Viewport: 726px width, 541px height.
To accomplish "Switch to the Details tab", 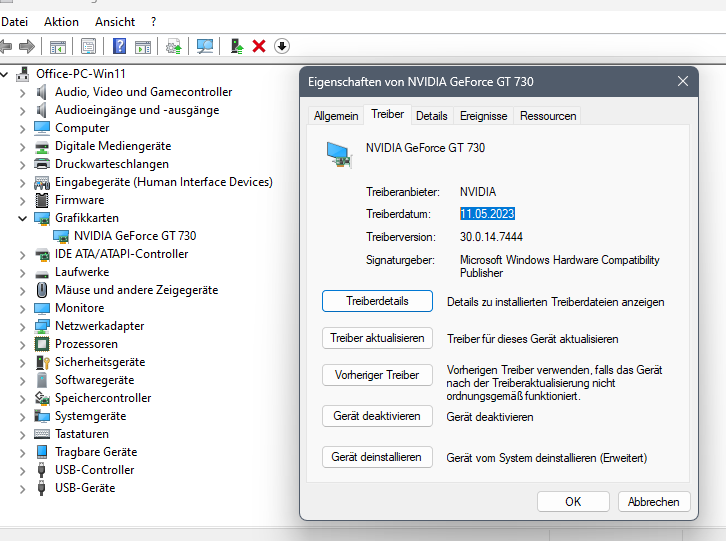I will 432,116.
